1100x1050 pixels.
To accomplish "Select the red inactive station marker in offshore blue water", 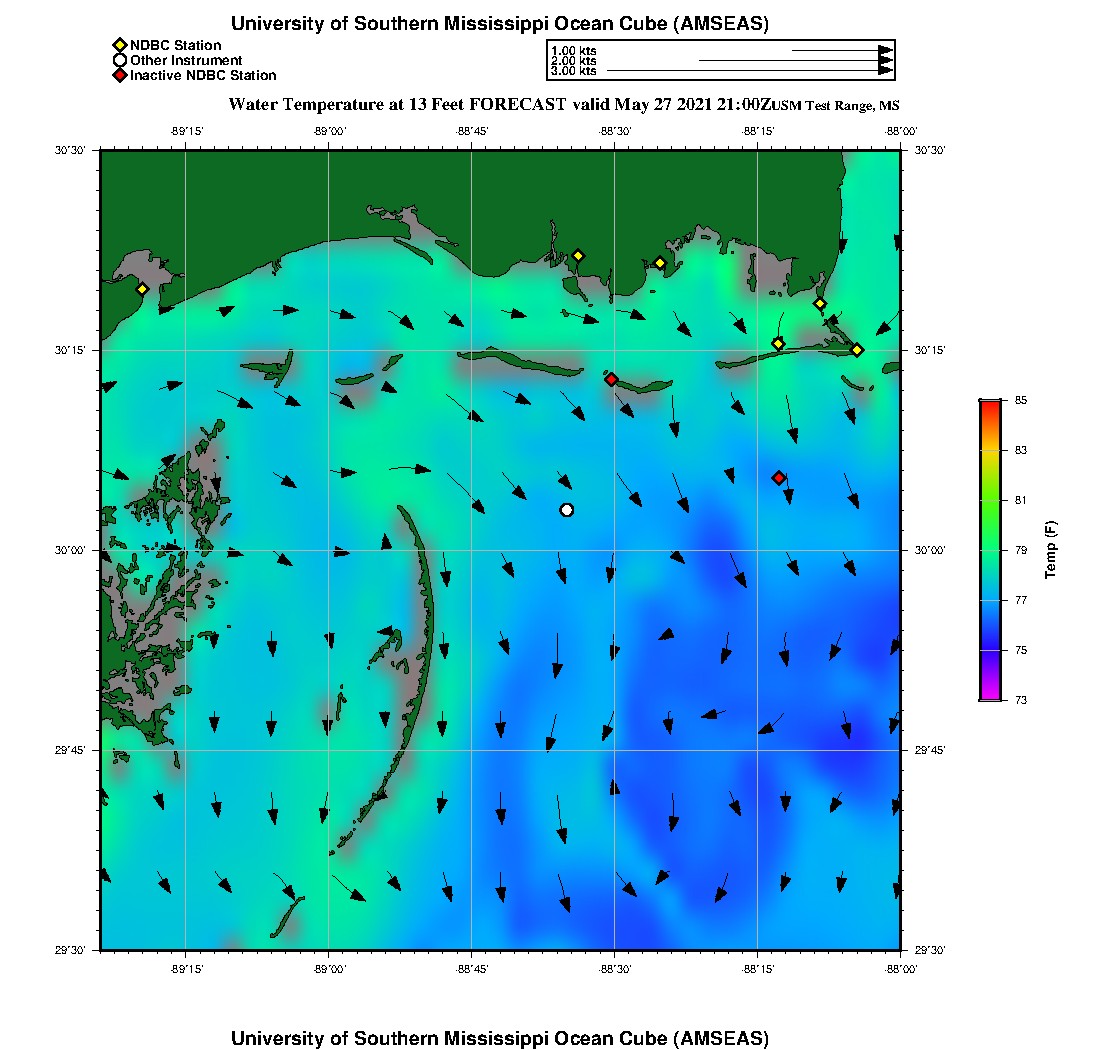I will 778,478.
